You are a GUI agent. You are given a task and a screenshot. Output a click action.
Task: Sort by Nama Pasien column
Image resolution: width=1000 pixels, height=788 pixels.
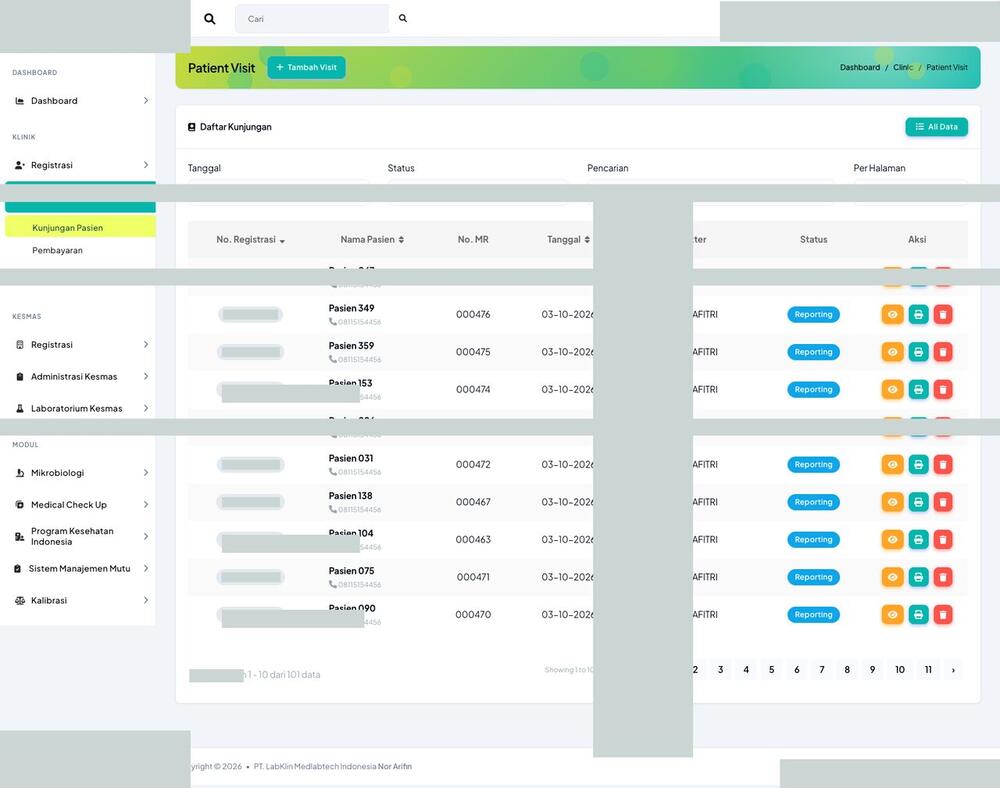[372, 240]
